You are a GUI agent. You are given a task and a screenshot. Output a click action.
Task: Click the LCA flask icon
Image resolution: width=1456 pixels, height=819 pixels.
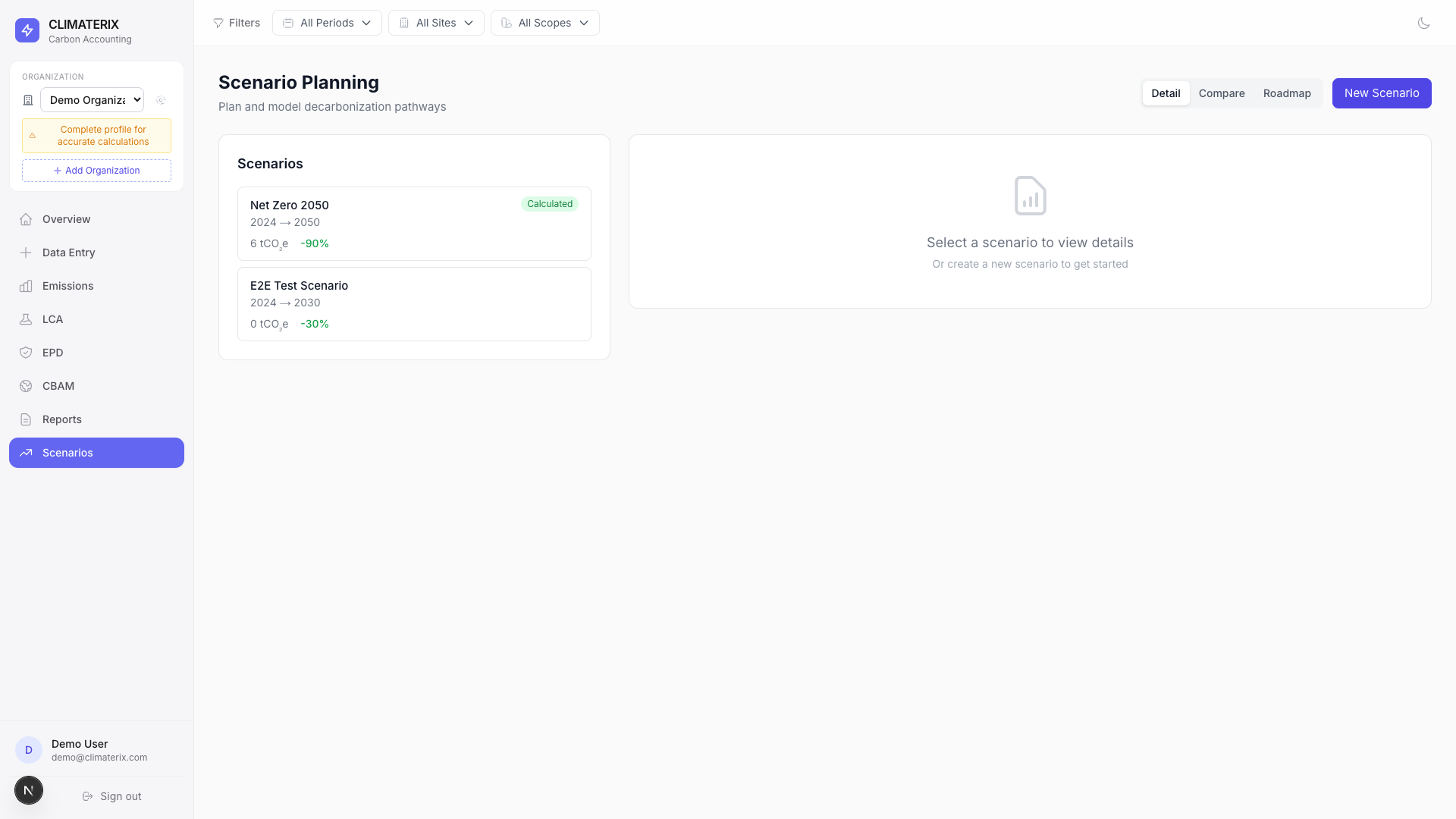(26, 319)
